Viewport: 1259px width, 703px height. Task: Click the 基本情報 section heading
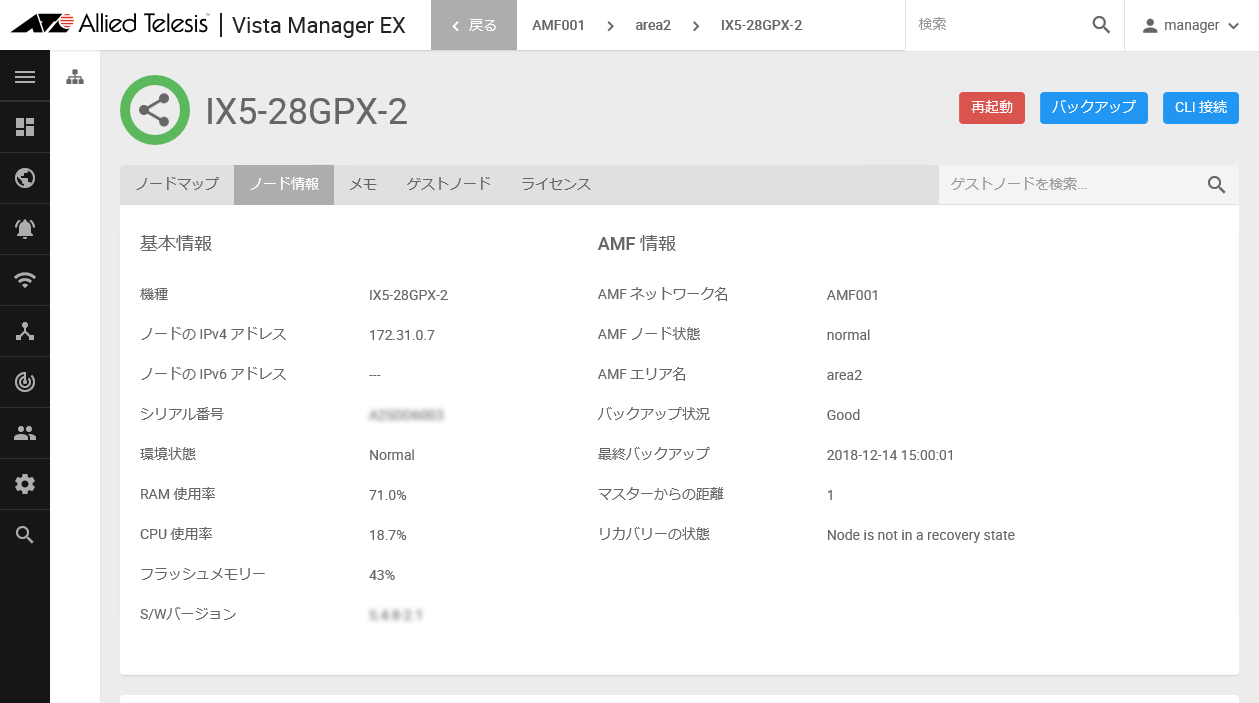coord(176,243)
